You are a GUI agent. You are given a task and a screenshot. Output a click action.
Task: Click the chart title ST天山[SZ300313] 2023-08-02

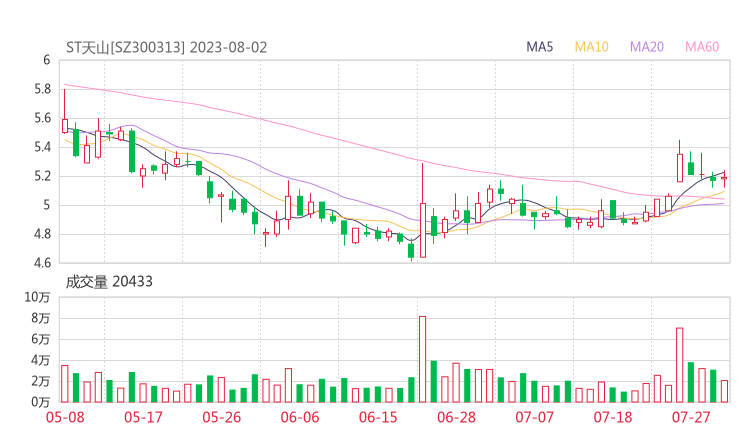[x=167, y=47]
